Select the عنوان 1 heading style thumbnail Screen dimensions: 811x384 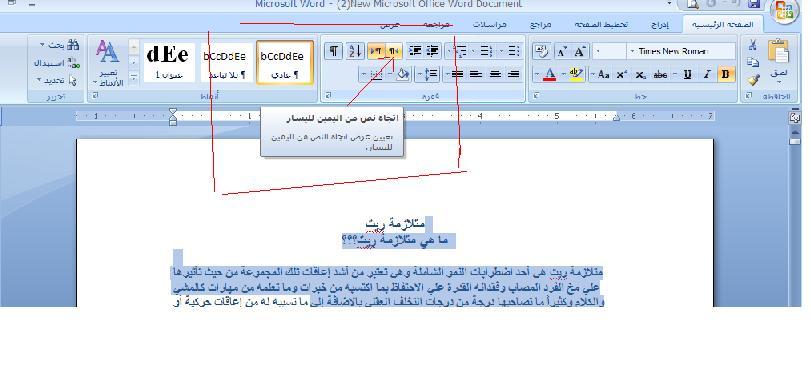pyautogui.click(x=169, y=63)
